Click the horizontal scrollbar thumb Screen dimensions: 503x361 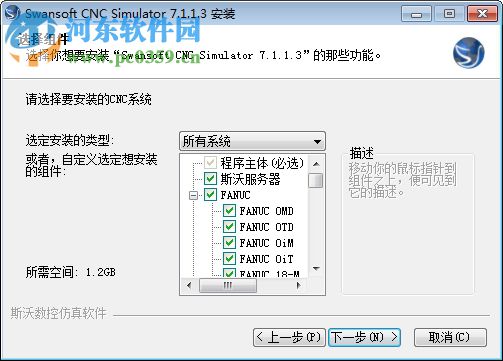tap(228, 285)
